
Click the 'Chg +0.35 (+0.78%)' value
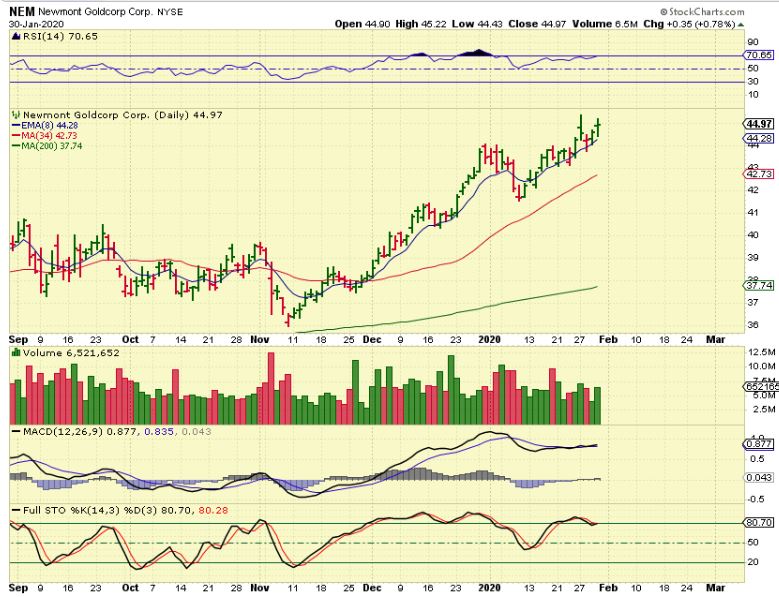(x=689, y=24)
